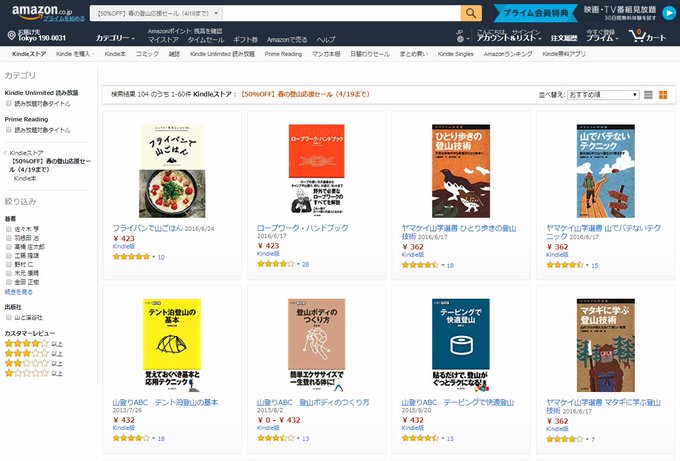Image resolution: width=680 pixels, height=461 pixels.
Task: Filter by four stars and up
Action: click(x=33, y=343)
